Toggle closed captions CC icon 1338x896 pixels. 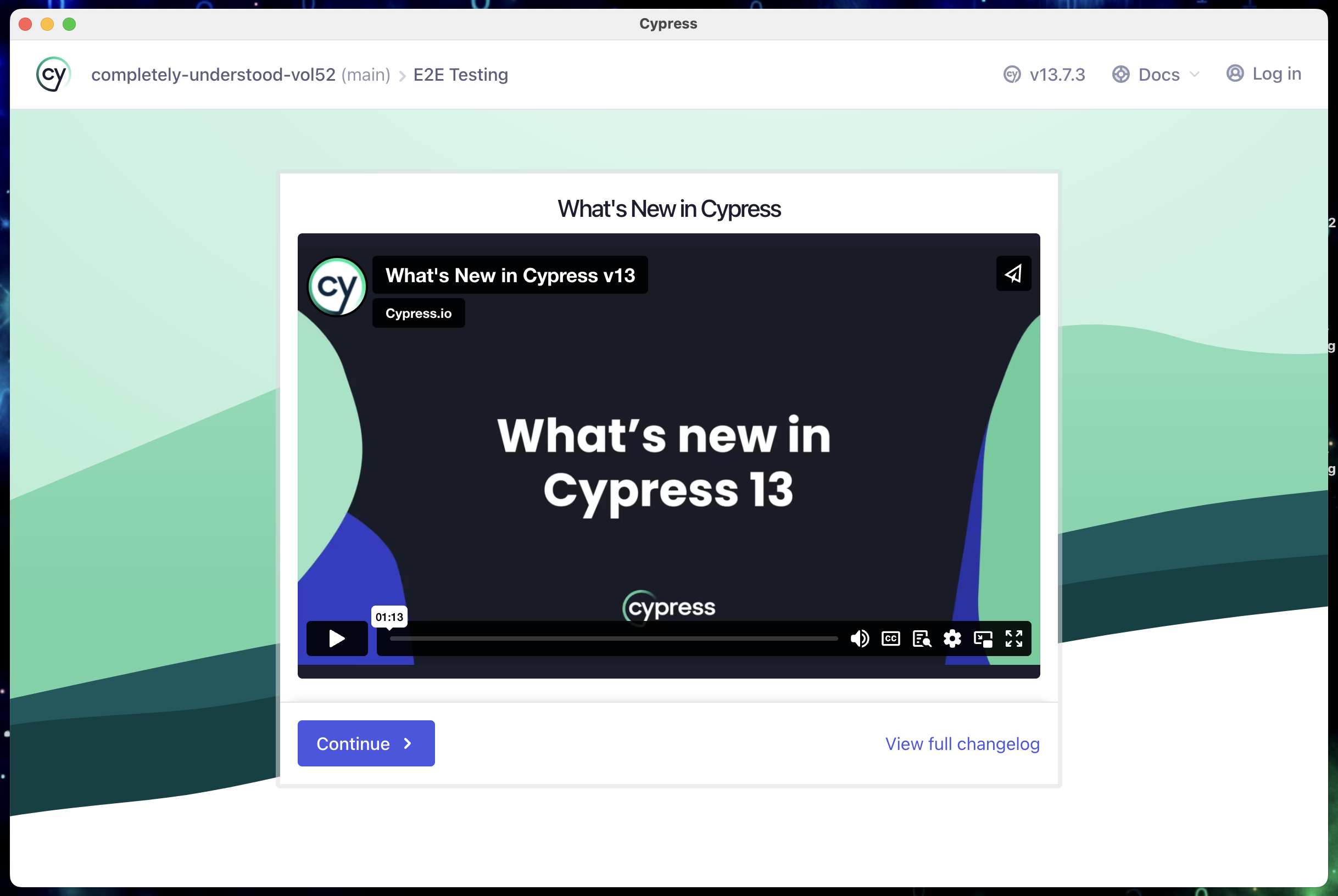tap(890, 639)
